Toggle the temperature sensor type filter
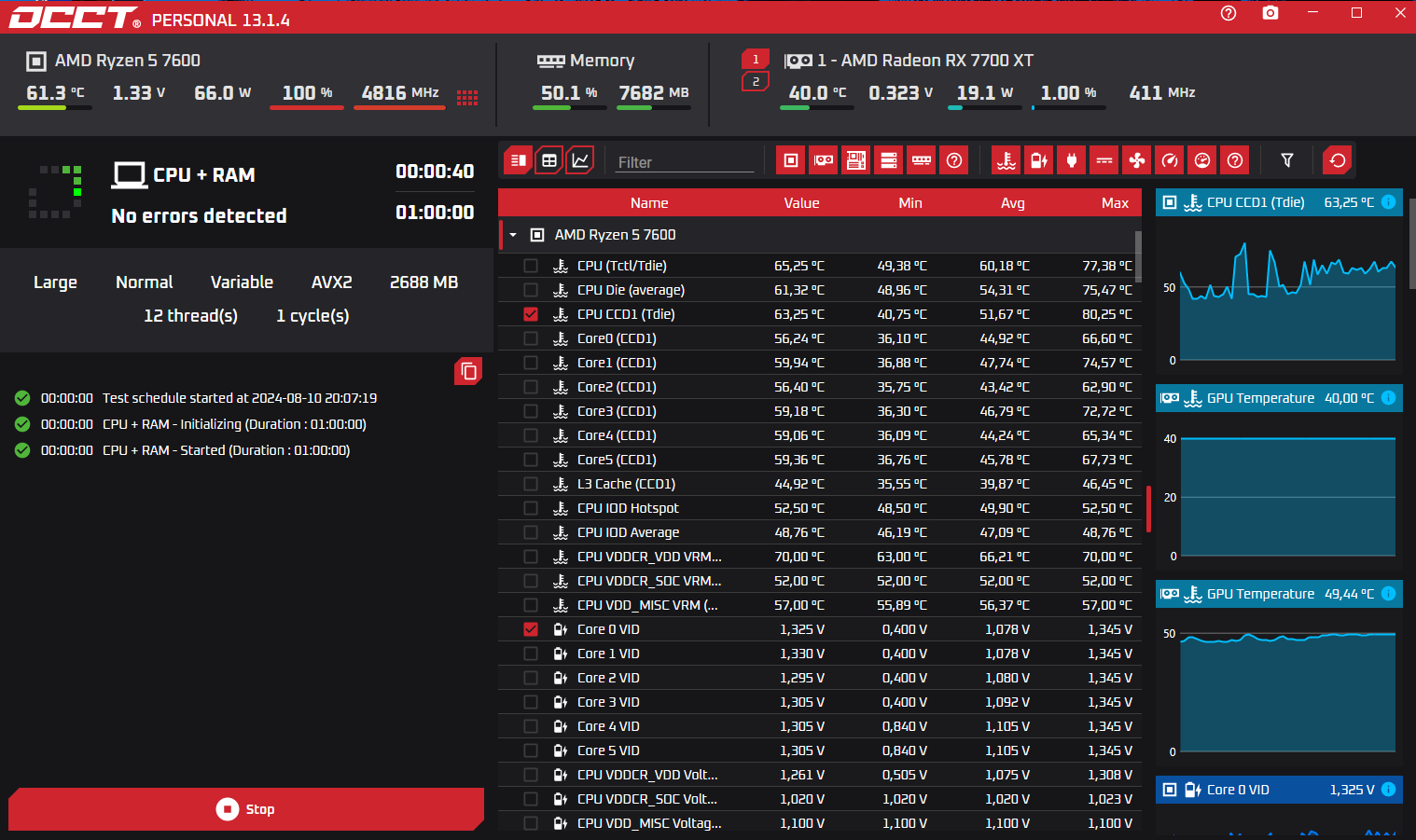 (1006, 160)
